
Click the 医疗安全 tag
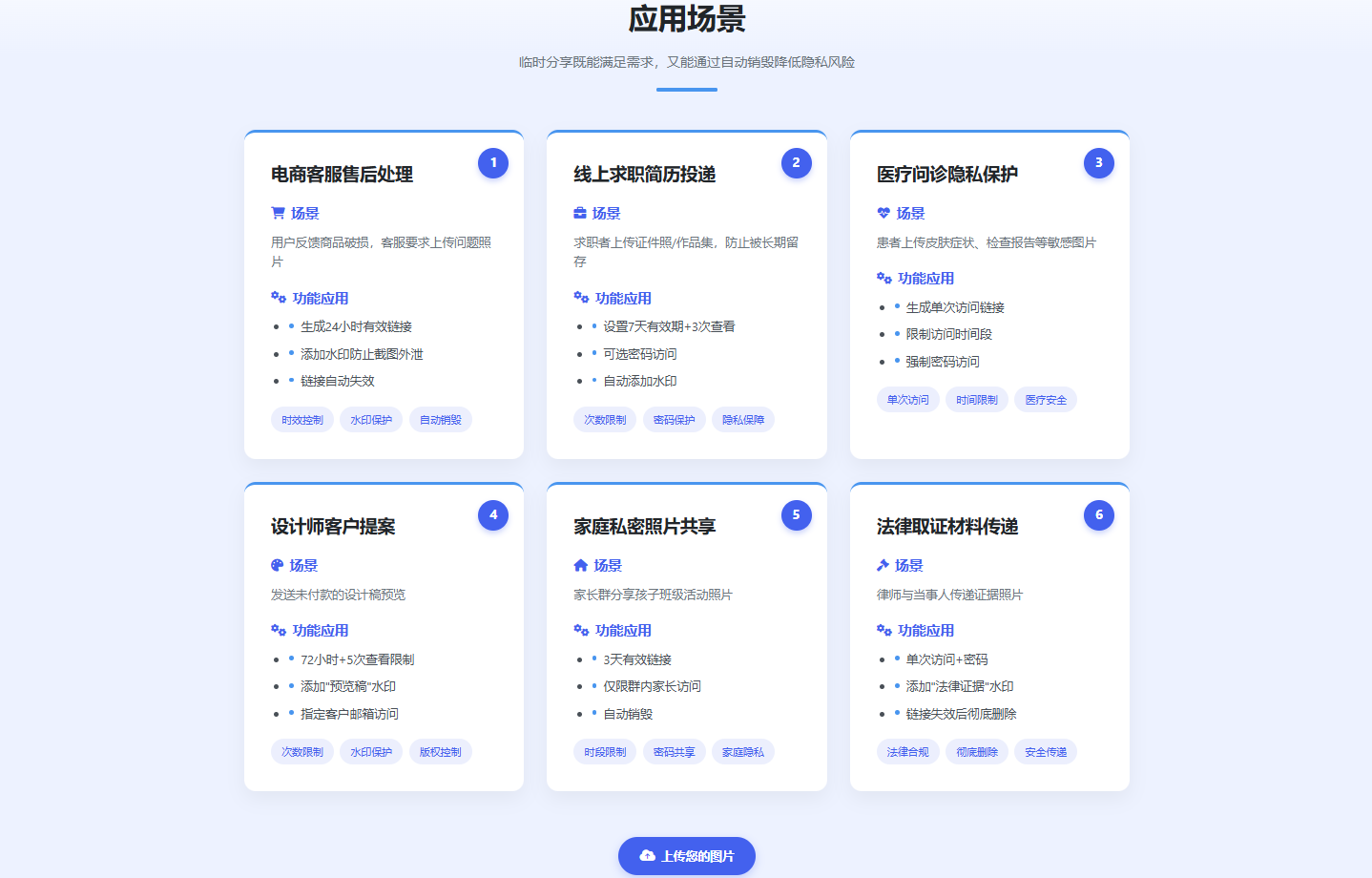(x=1046, y=399)
